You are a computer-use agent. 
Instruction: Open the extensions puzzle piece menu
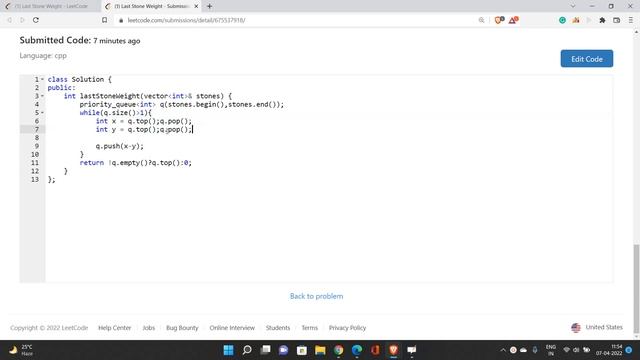click(602, 20)
